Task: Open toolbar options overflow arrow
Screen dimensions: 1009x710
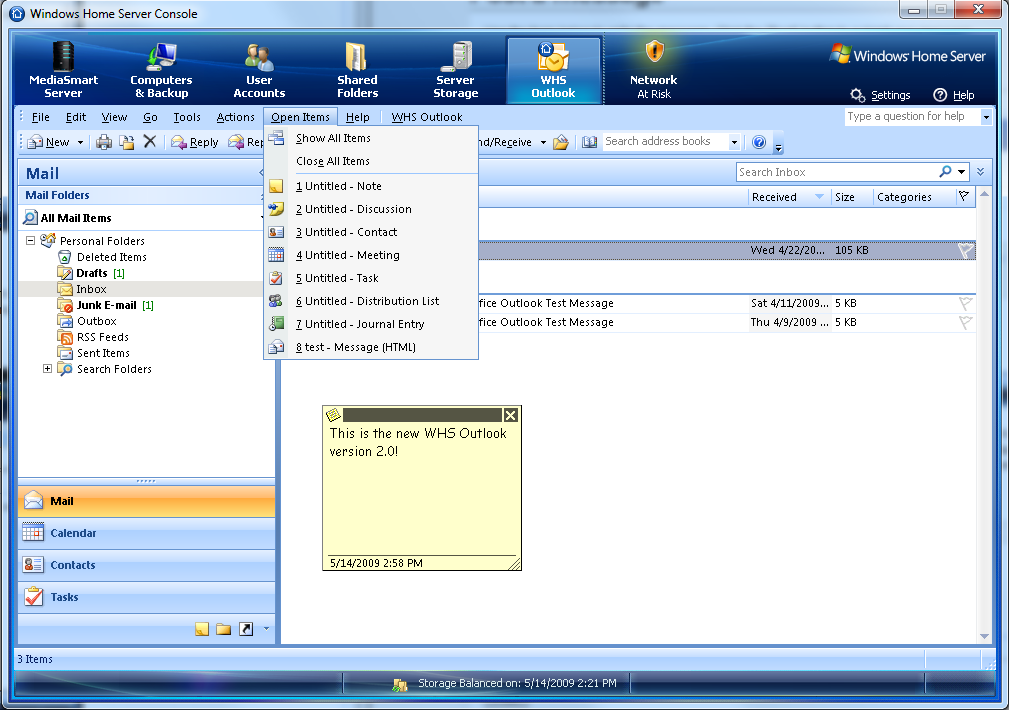Action: coord(778,147)
